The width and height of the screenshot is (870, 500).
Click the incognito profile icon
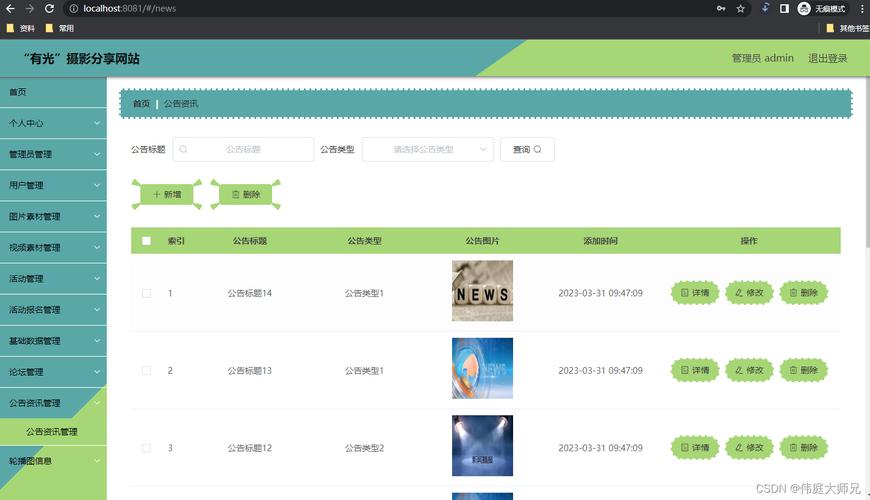[x=804, y=8]
